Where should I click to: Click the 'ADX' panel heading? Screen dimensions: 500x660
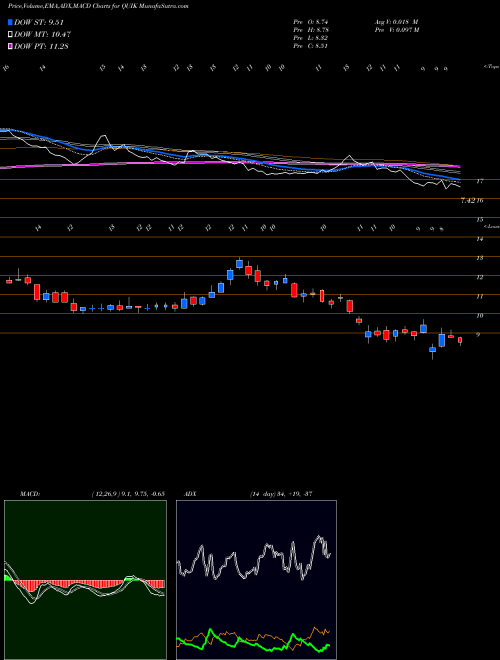coord(190,493)
